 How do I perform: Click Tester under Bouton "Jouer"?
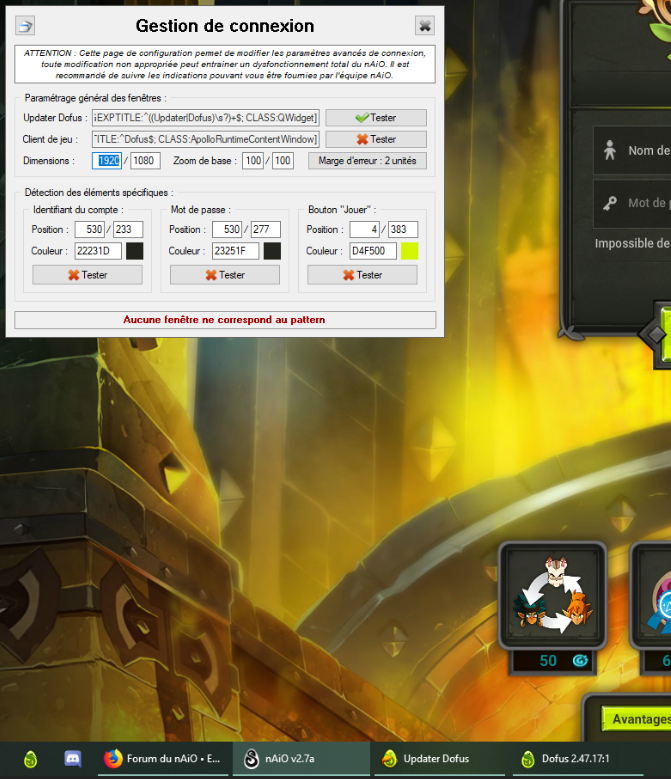coord(362,275)
